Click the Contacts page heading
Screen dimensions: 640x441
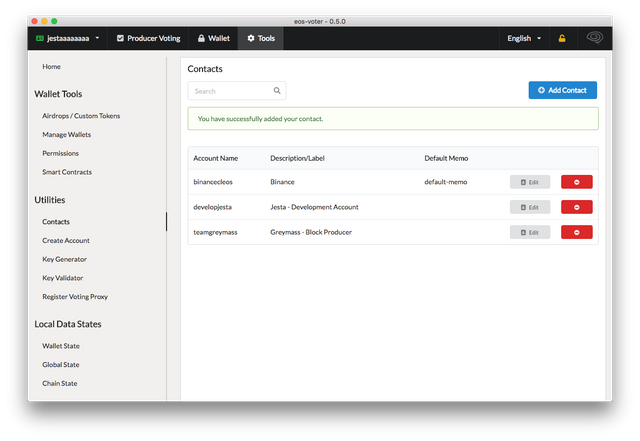pos(205,69)
